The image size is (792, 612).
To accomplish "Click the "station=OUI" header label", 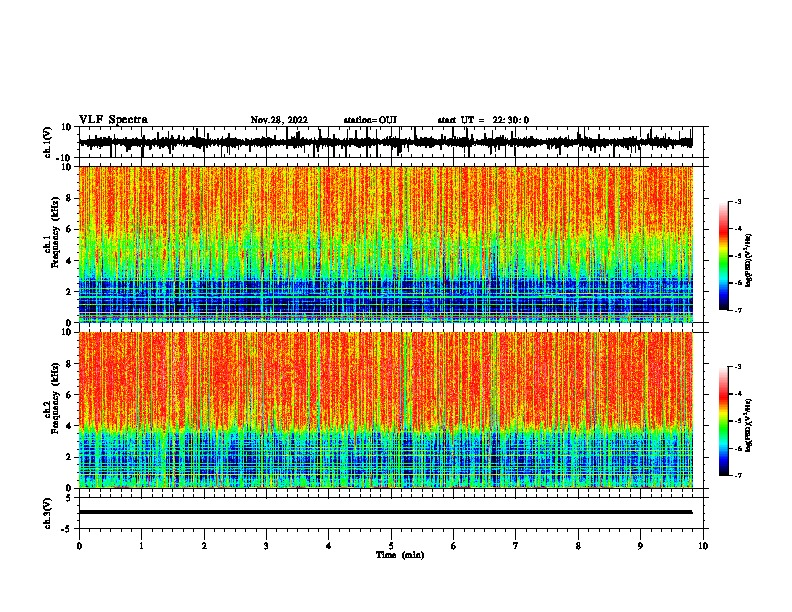I will (370, 120).
